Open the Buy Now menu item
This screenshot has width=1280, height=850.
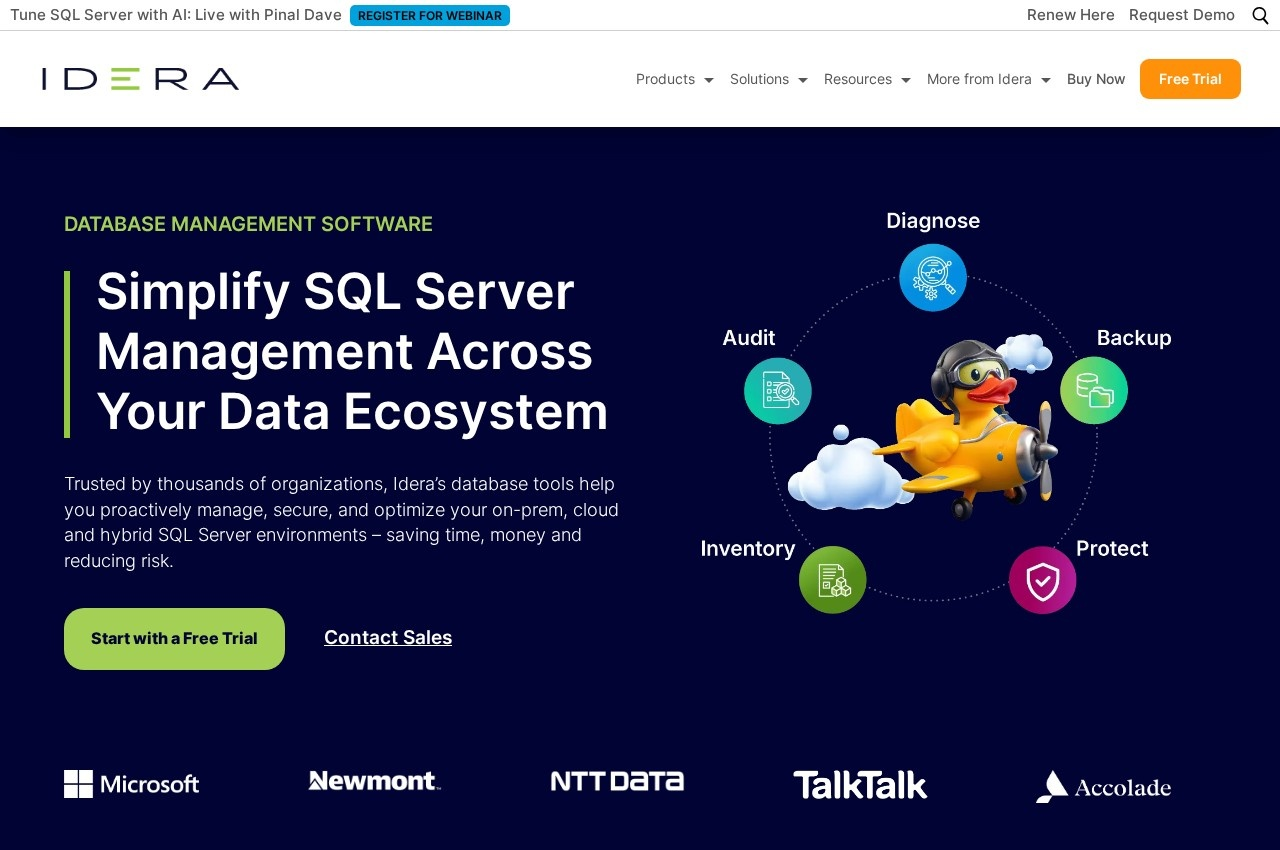(x=1096, y=79)
